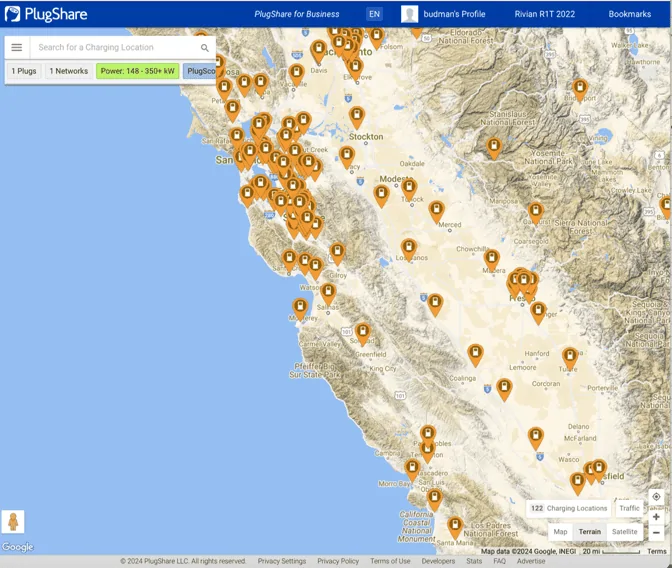Viewport: 672px width, 568px height.
Task: Select the charger pin at Salinas
Action: [328, 293]
